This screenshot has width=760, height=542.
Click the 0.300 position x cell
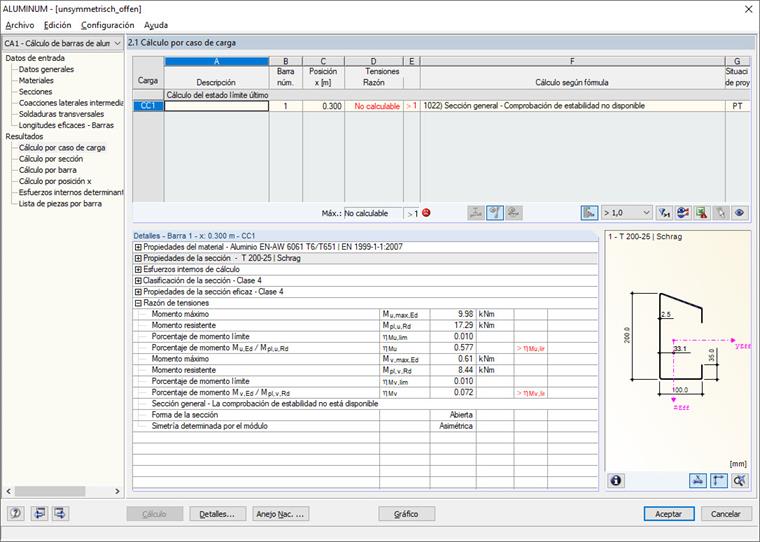point(323,106)
